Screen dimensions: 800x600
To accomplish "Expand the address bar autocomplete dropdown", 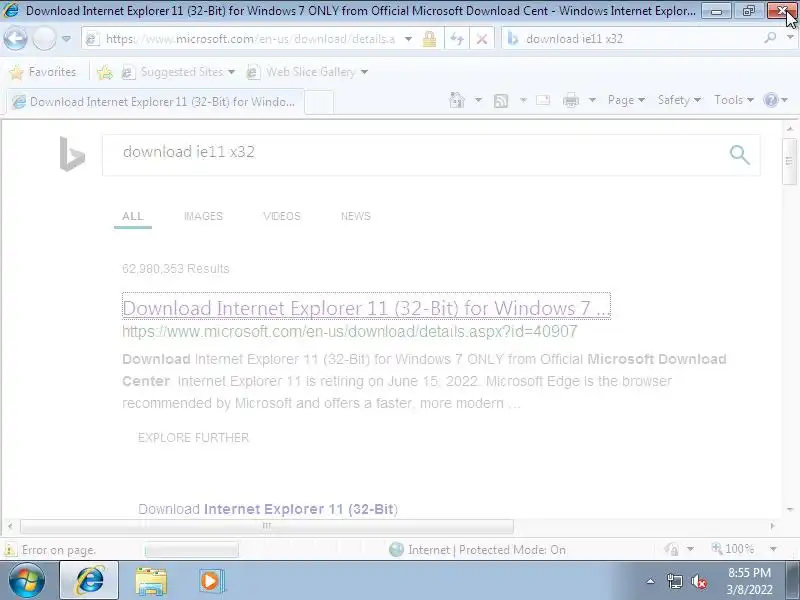I will (408, 39).
